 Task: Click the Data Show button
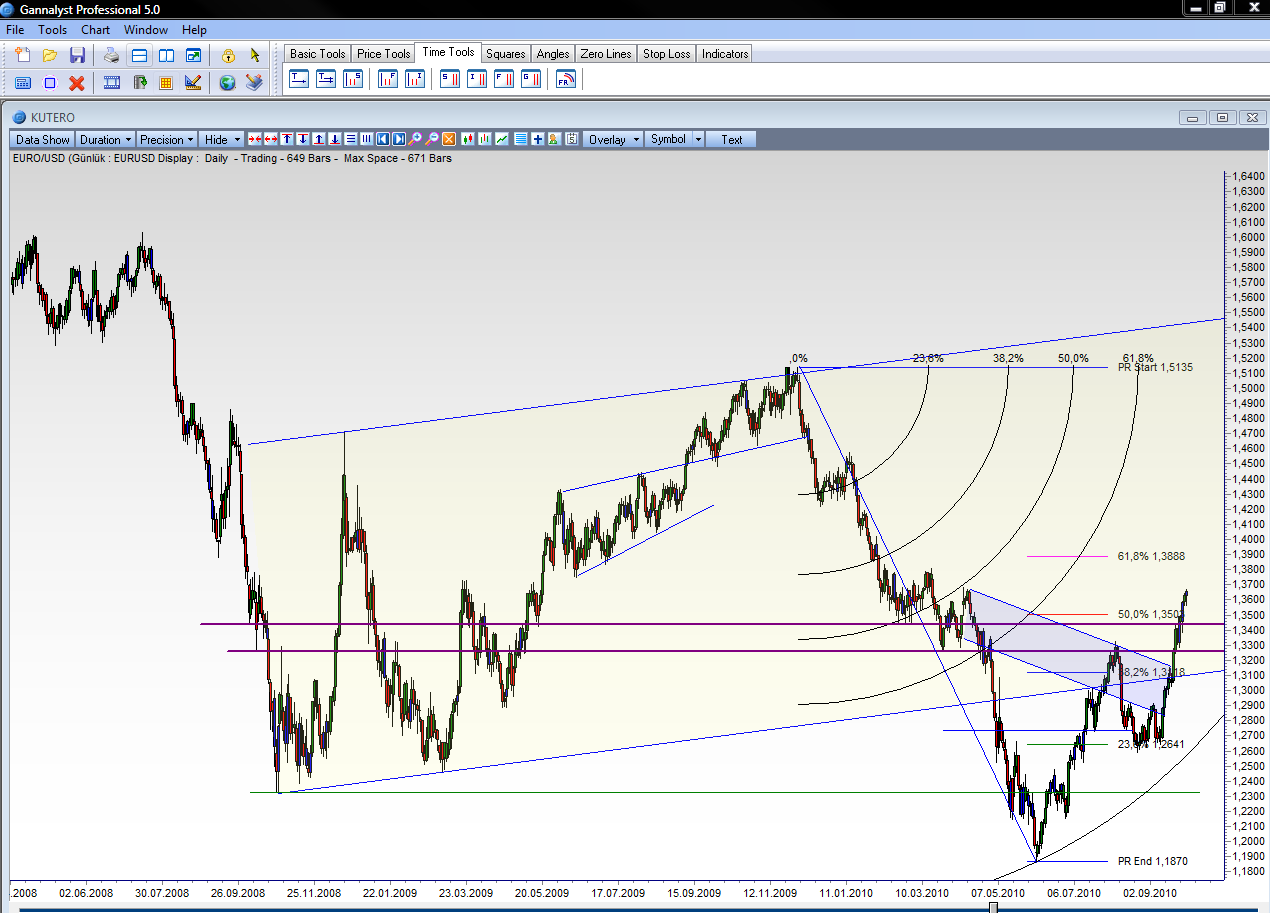(43, 139)
